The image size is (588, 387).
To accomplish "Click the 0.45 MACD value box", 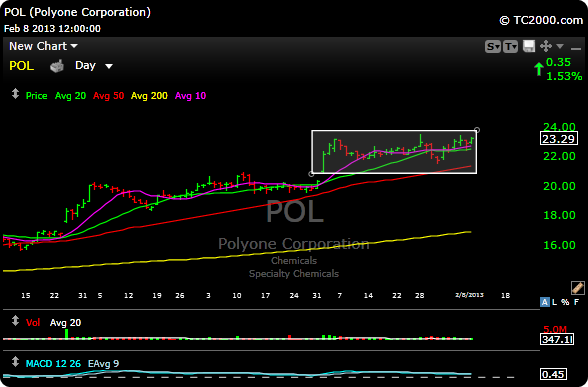I will (x=553, y=374).
